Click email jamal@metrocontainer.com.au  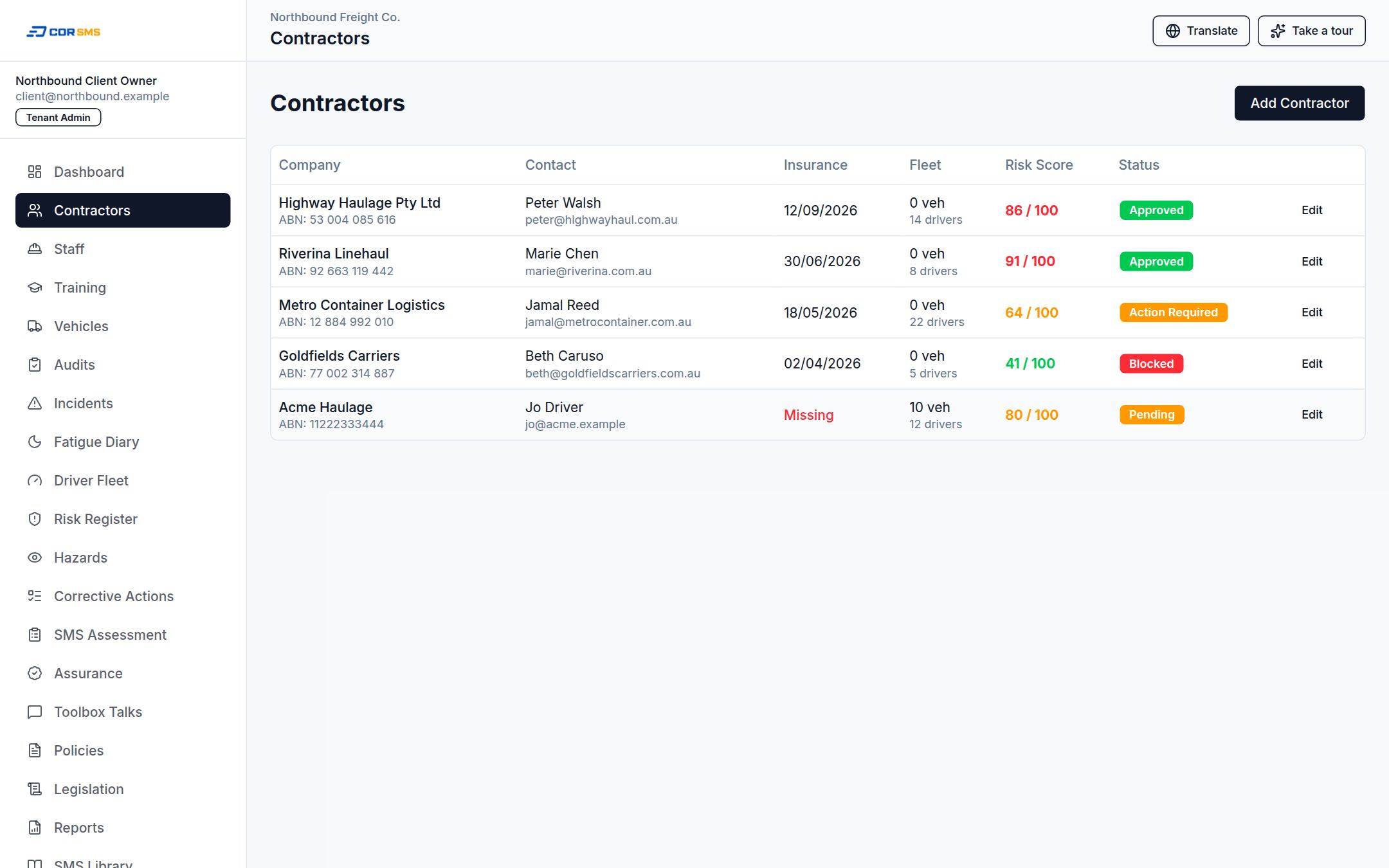[x=608, y=322]
